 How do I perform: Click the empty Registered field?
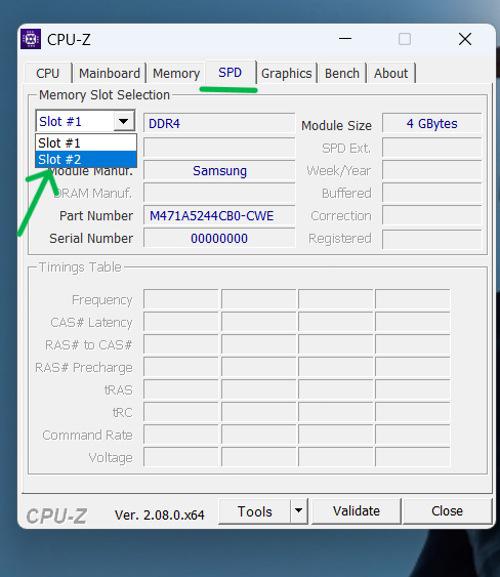point(432,239)
